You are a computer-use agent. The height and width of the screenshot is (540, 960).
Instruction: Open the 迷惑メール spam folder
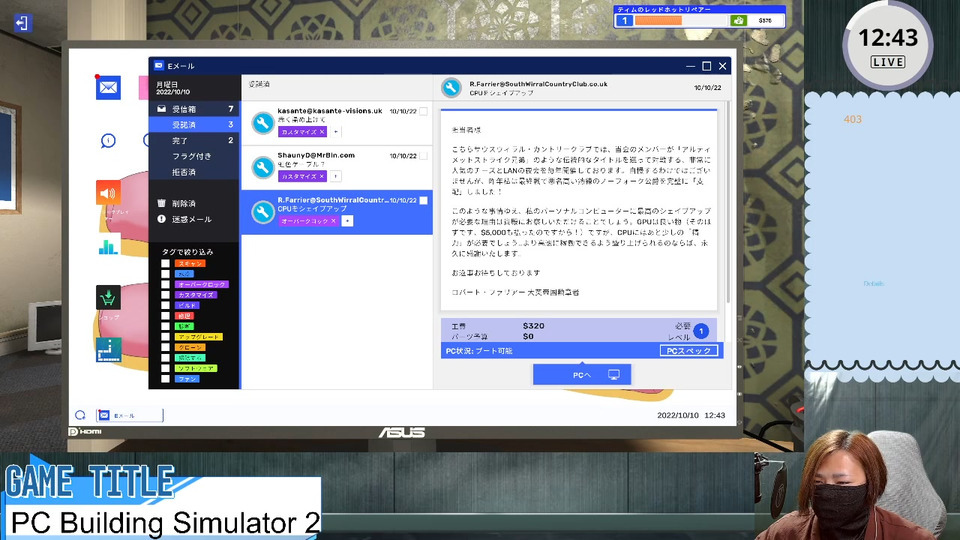click(x=194, y=219)
